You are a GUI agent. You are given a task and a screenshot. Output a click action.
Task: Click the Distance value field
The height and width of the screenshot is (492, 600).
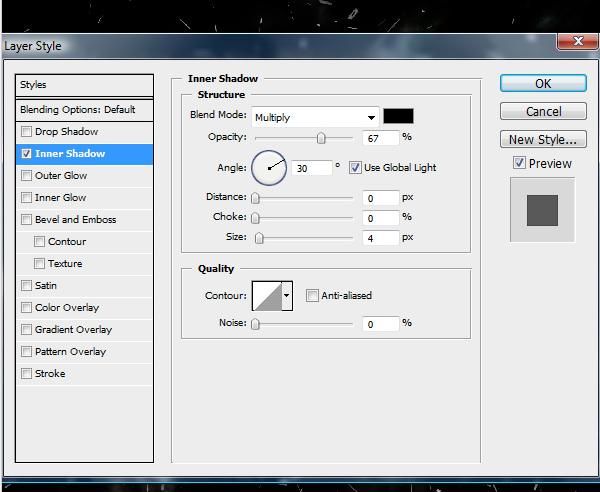[381, 198]
